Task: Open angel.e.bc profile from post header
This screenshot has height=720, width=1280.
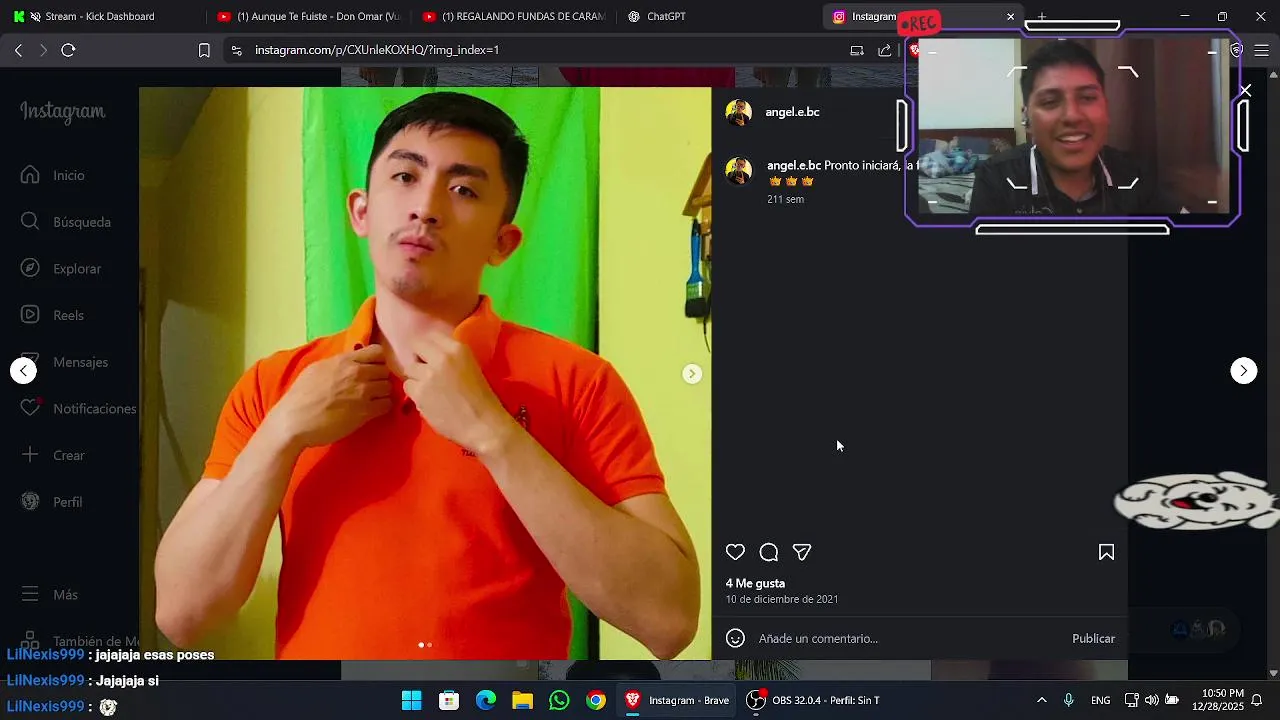Action: point(792,112)
